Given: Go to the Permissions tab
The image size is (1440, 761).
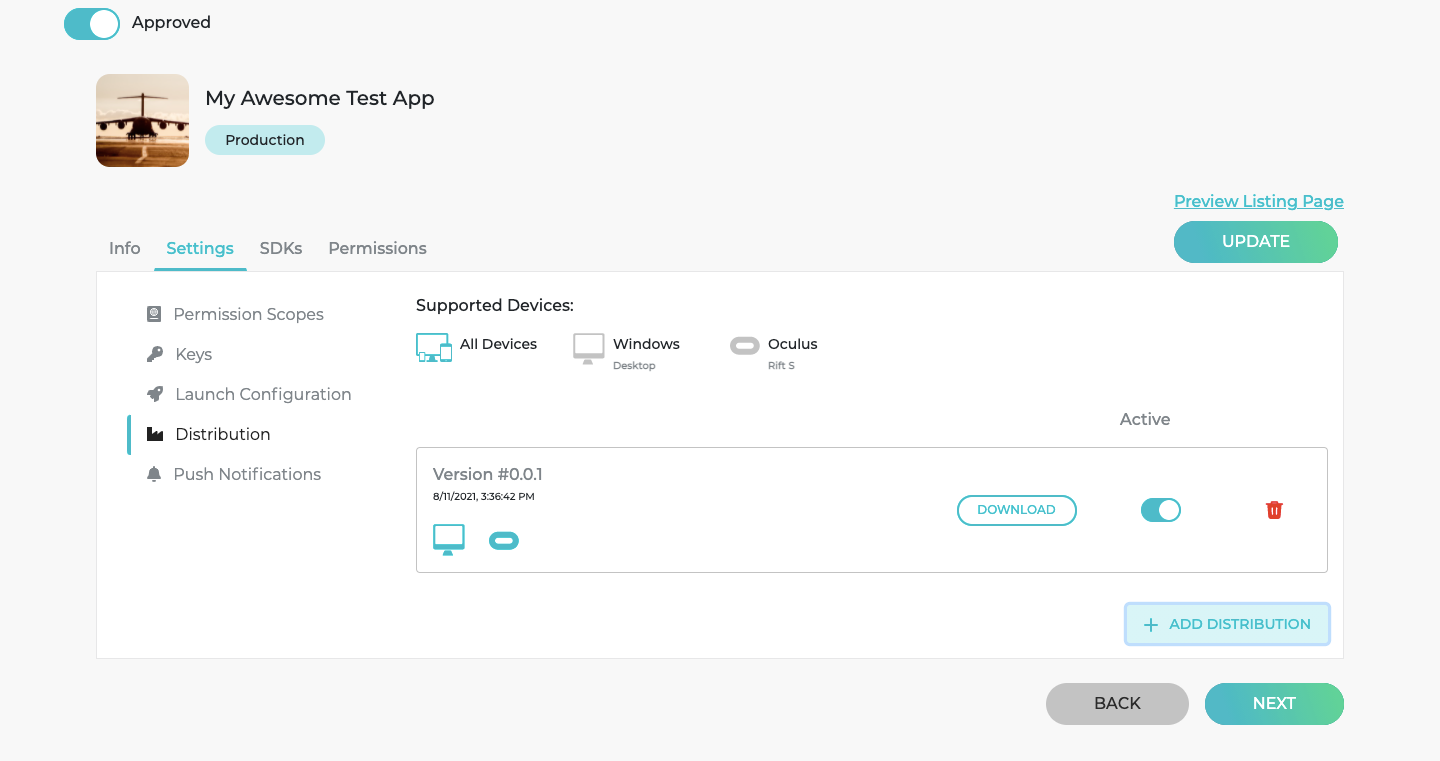Looking at the screenshot, I should tap(377, 248).
